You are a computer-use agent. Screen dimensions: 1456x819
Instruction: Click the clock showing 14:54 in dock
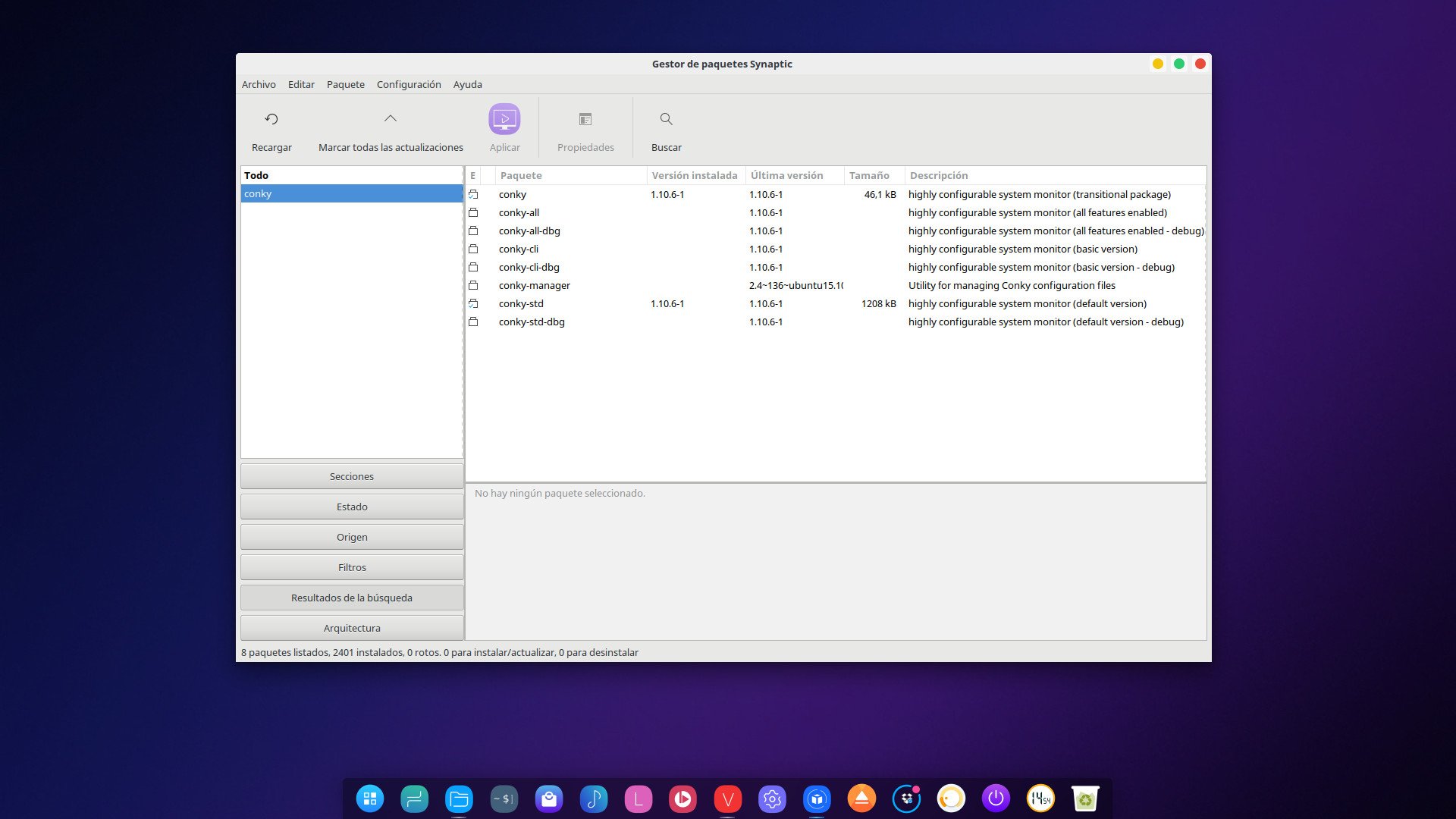(x=1040, y=799)
